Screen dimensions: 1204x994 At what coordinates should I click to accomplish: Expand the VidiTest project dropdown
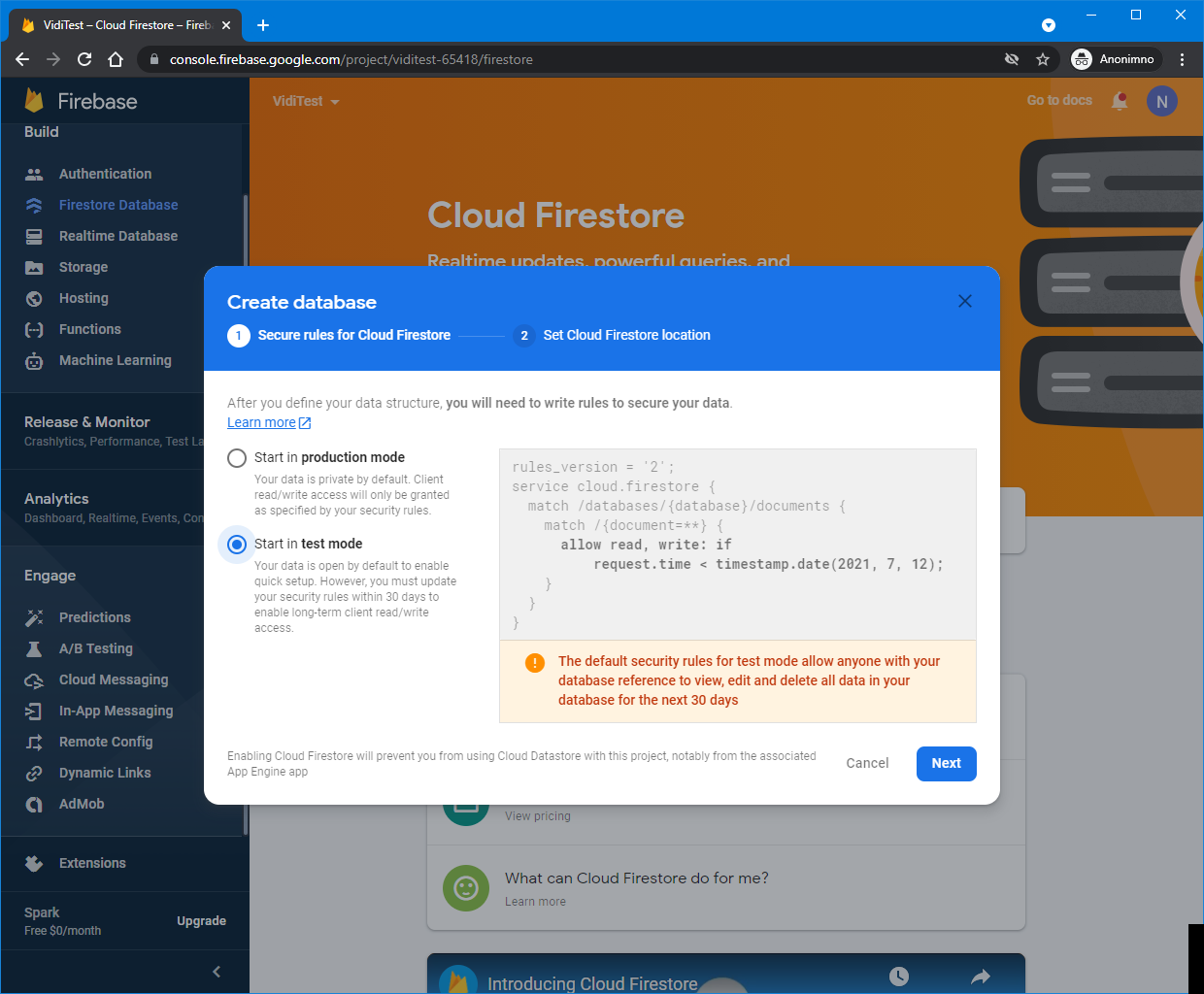pos(306,101)
